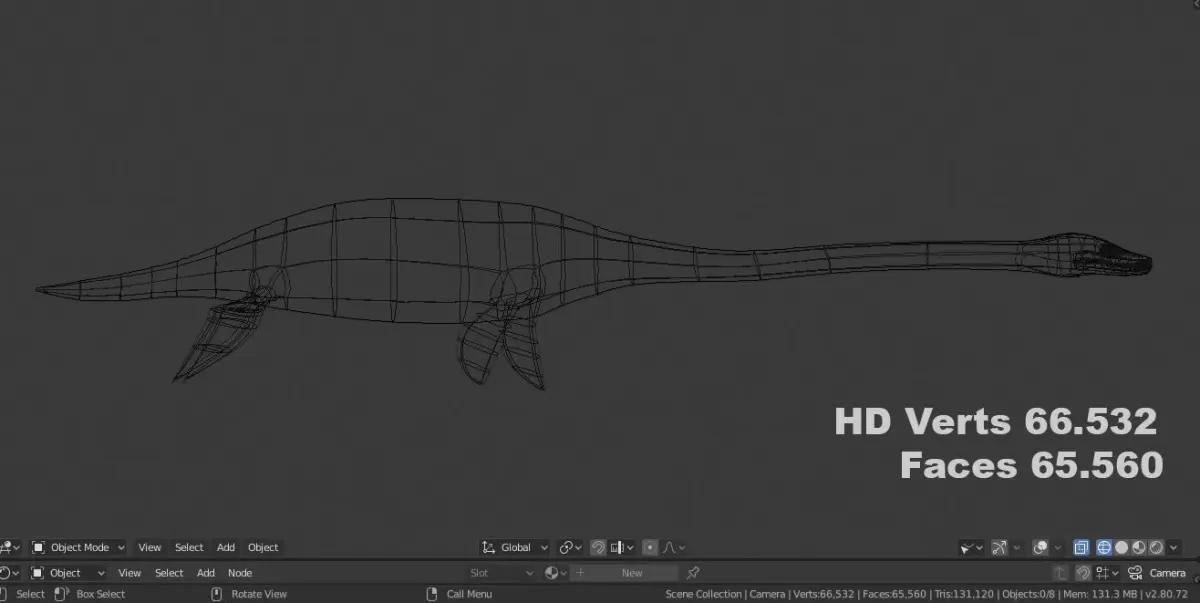This screenshot has width=1200, height=603.
Task: Click the 'Tris:131,120' status bar text
Action: 965,594
